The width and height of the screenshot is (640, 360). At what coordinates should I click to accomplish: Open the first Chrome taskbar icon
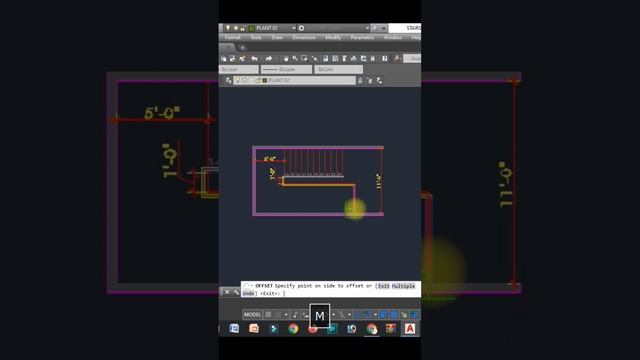click(293, 329)
